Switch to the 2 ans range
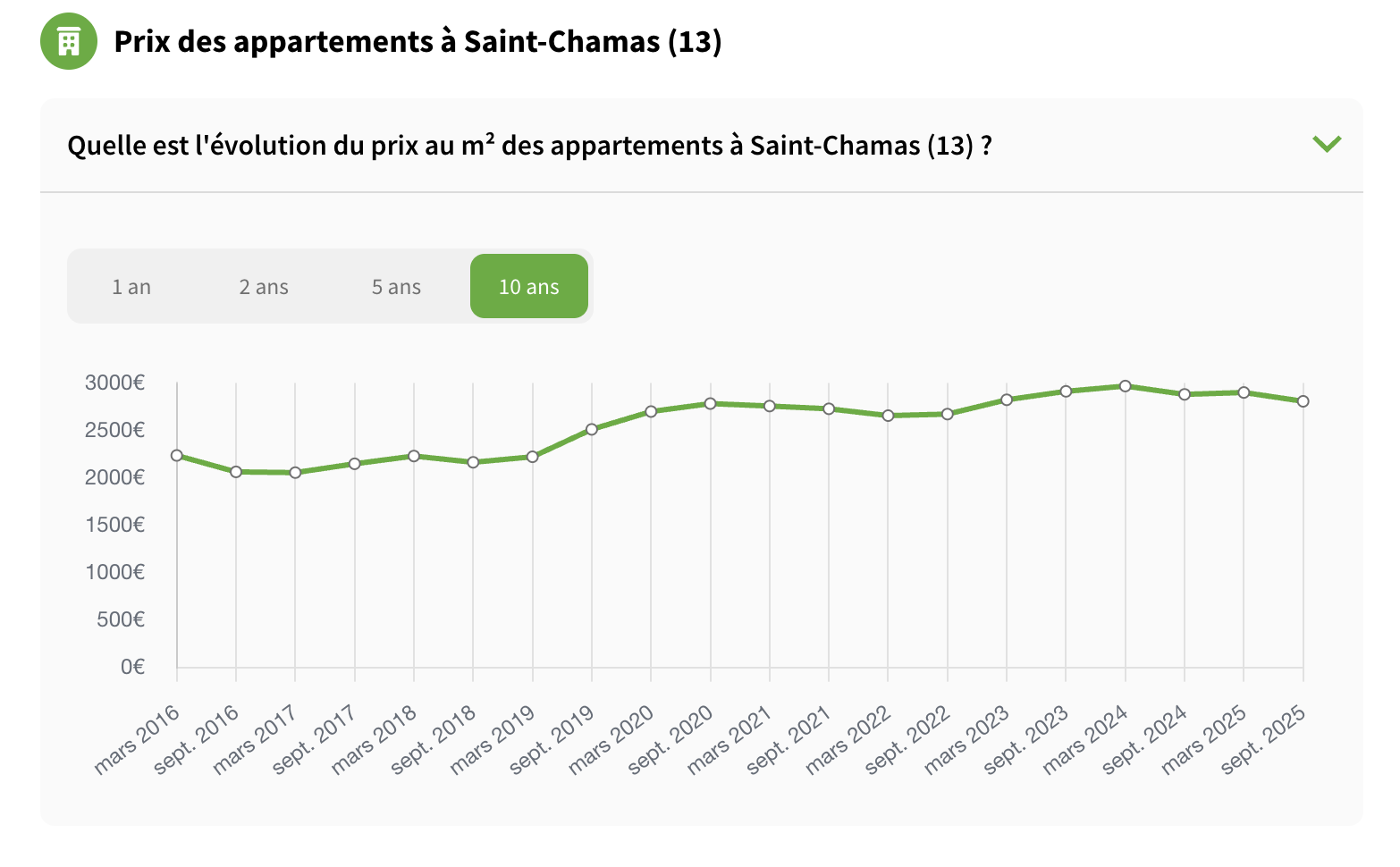This screenshot has height=867, width=1400. tap(264, 287)
